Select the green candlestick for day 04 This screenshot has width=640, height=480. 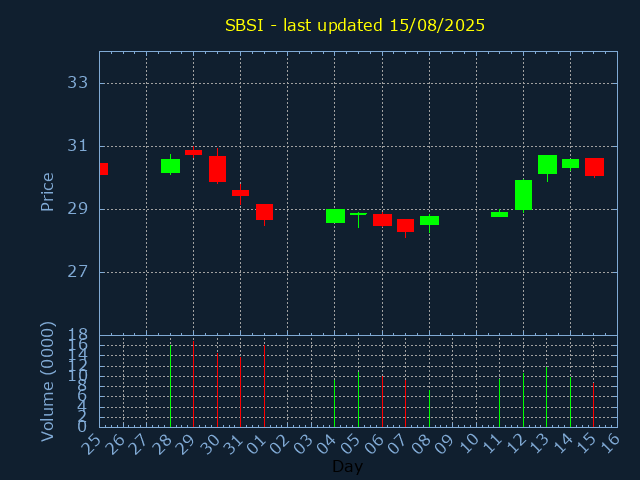point(335,216)
